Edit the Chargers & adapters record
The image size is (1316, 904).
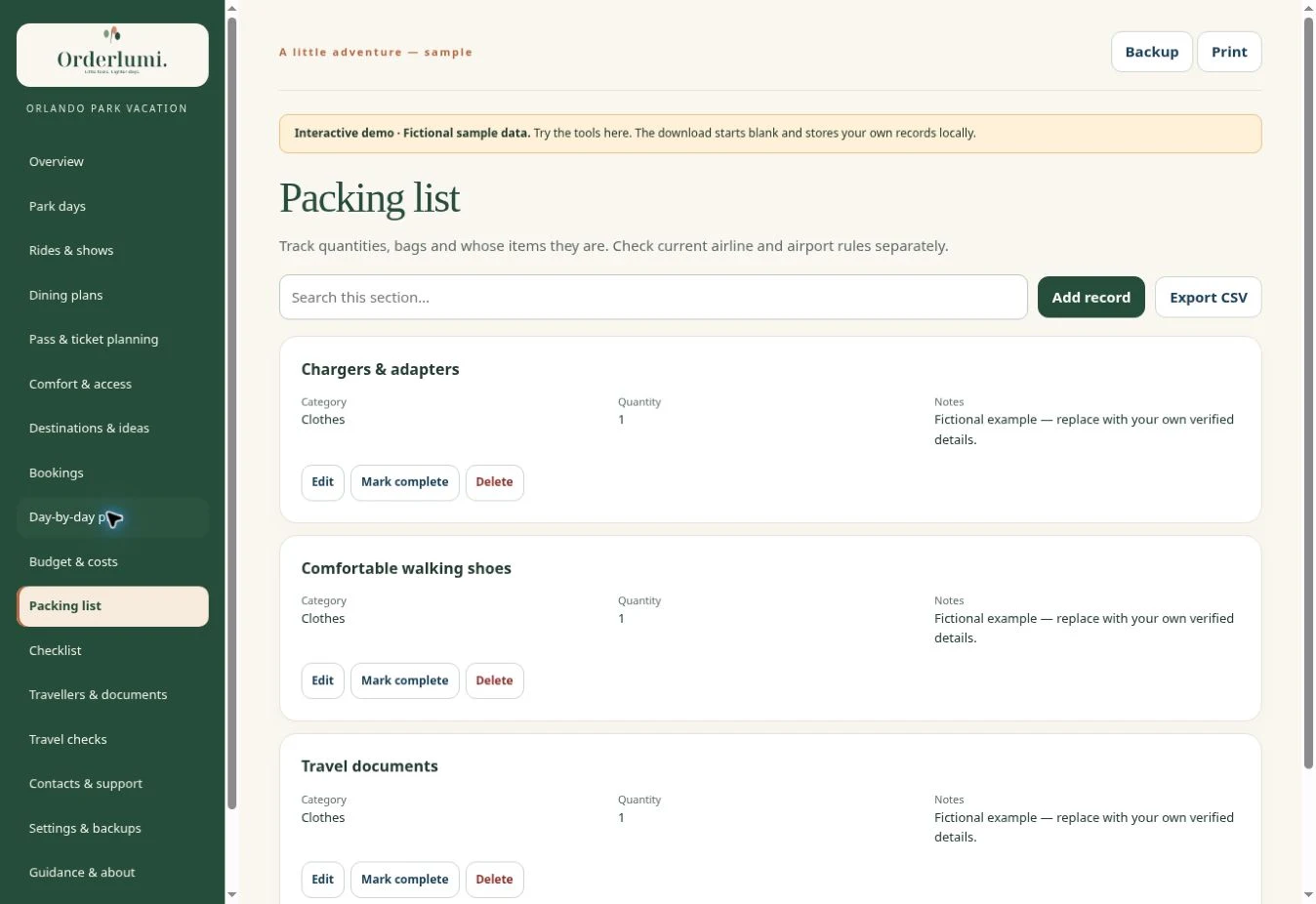323,482
